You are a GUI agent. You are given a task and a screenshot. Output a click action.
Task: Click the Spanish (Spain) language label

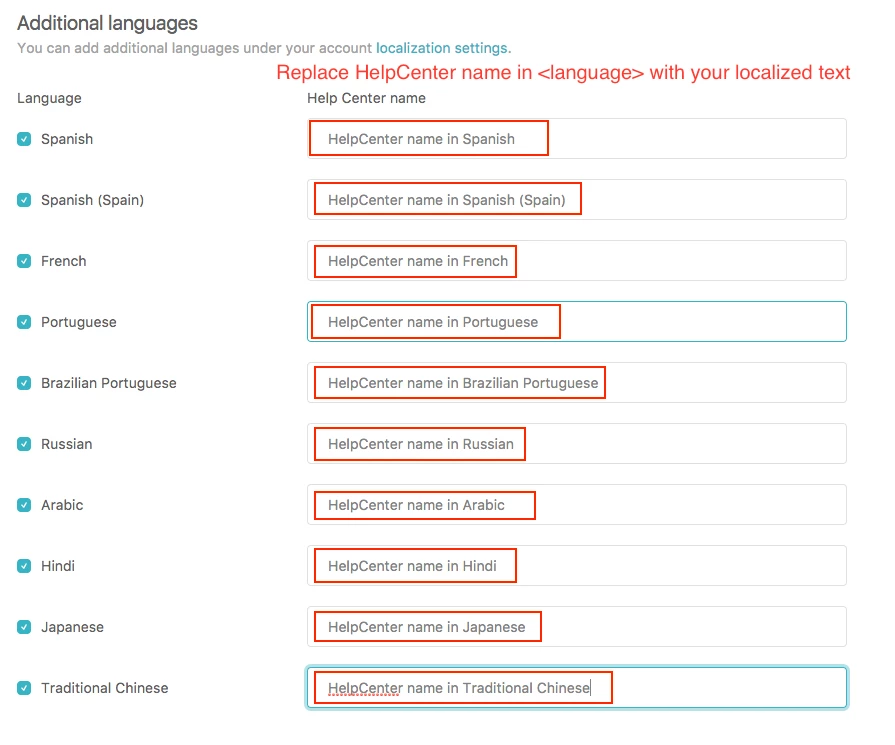pos(92,200)
